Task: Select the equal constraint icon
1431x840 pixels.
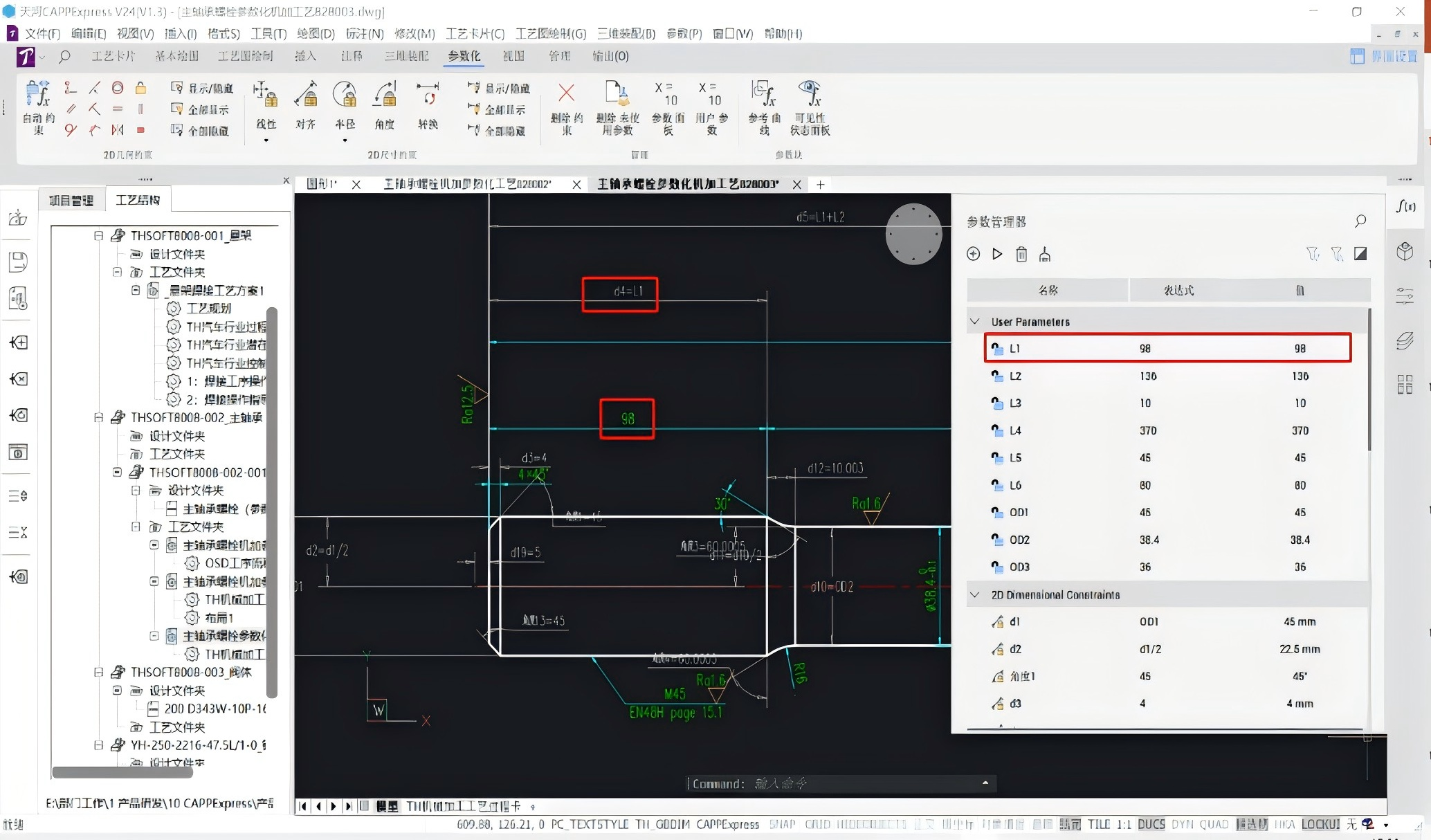Action: click(x=118, y=109)
